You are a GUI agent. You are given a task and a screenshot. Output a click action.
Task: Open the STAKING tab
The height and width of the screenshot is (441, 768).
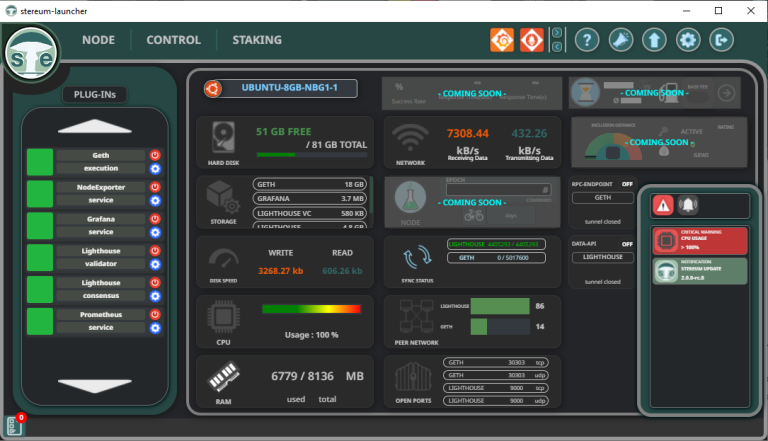(257, 40)
